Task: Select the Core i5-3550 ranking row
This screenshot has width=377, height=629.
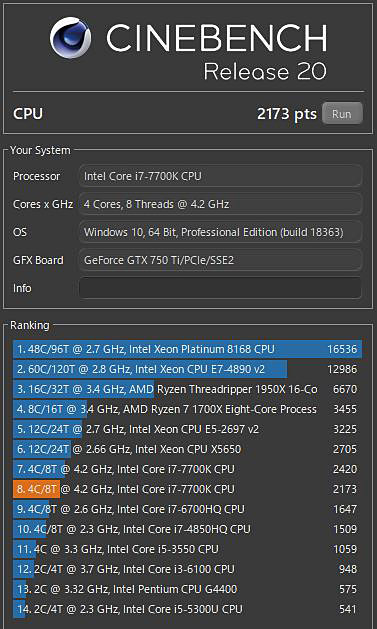Action: pos(187,549)
